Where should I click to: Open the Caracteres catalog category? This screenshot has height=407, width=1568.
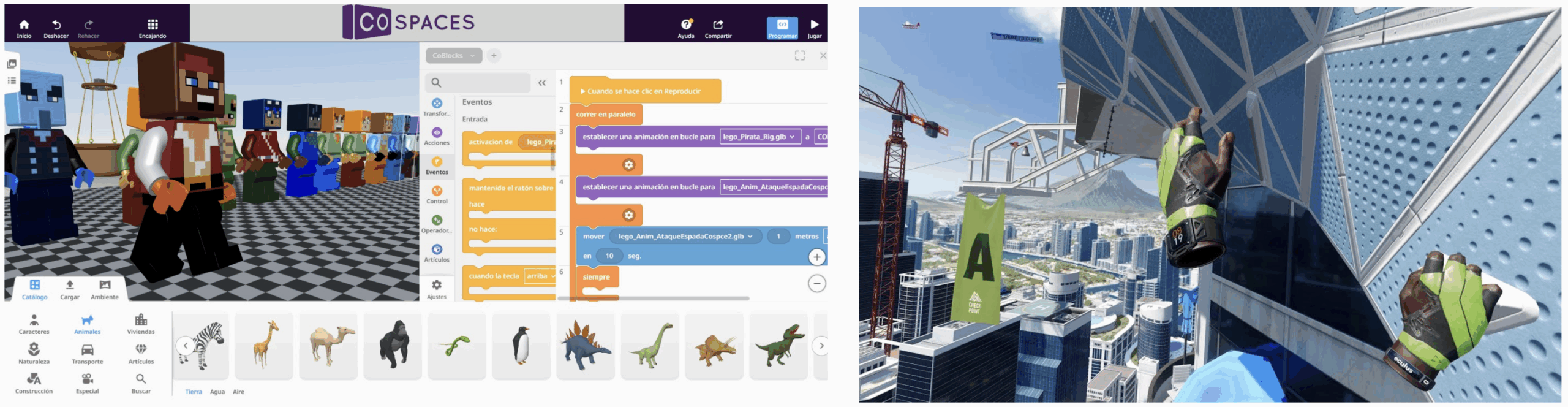[x=34, y=324]
